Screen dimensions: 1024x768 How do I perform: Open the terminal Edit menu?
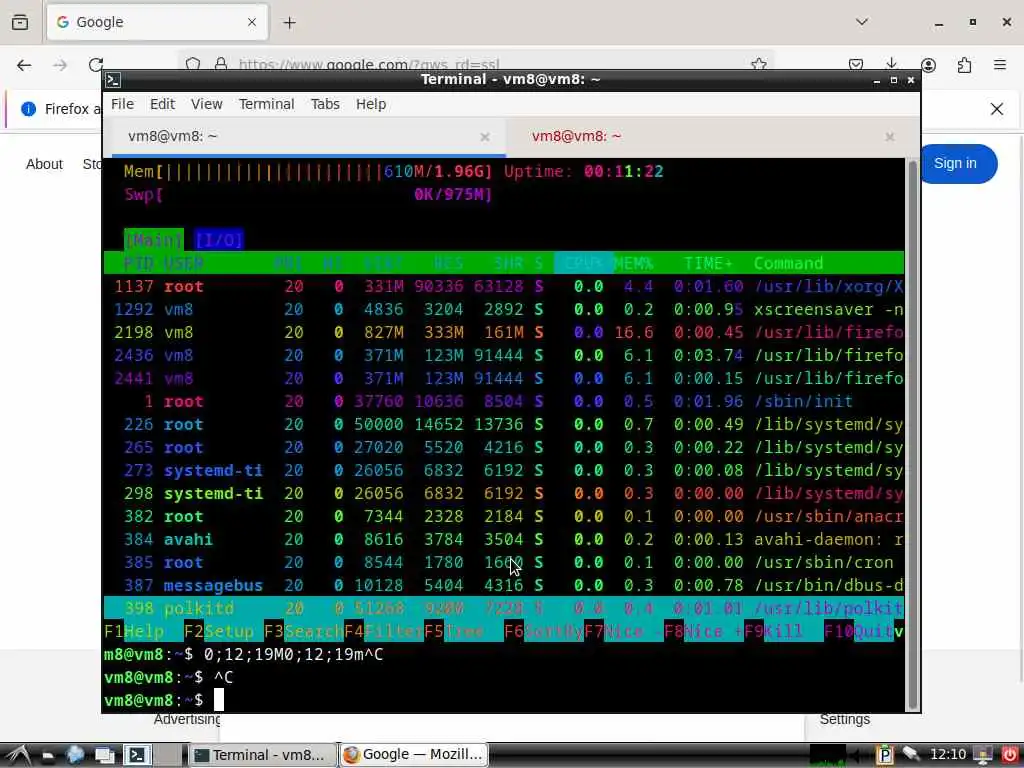162,104
